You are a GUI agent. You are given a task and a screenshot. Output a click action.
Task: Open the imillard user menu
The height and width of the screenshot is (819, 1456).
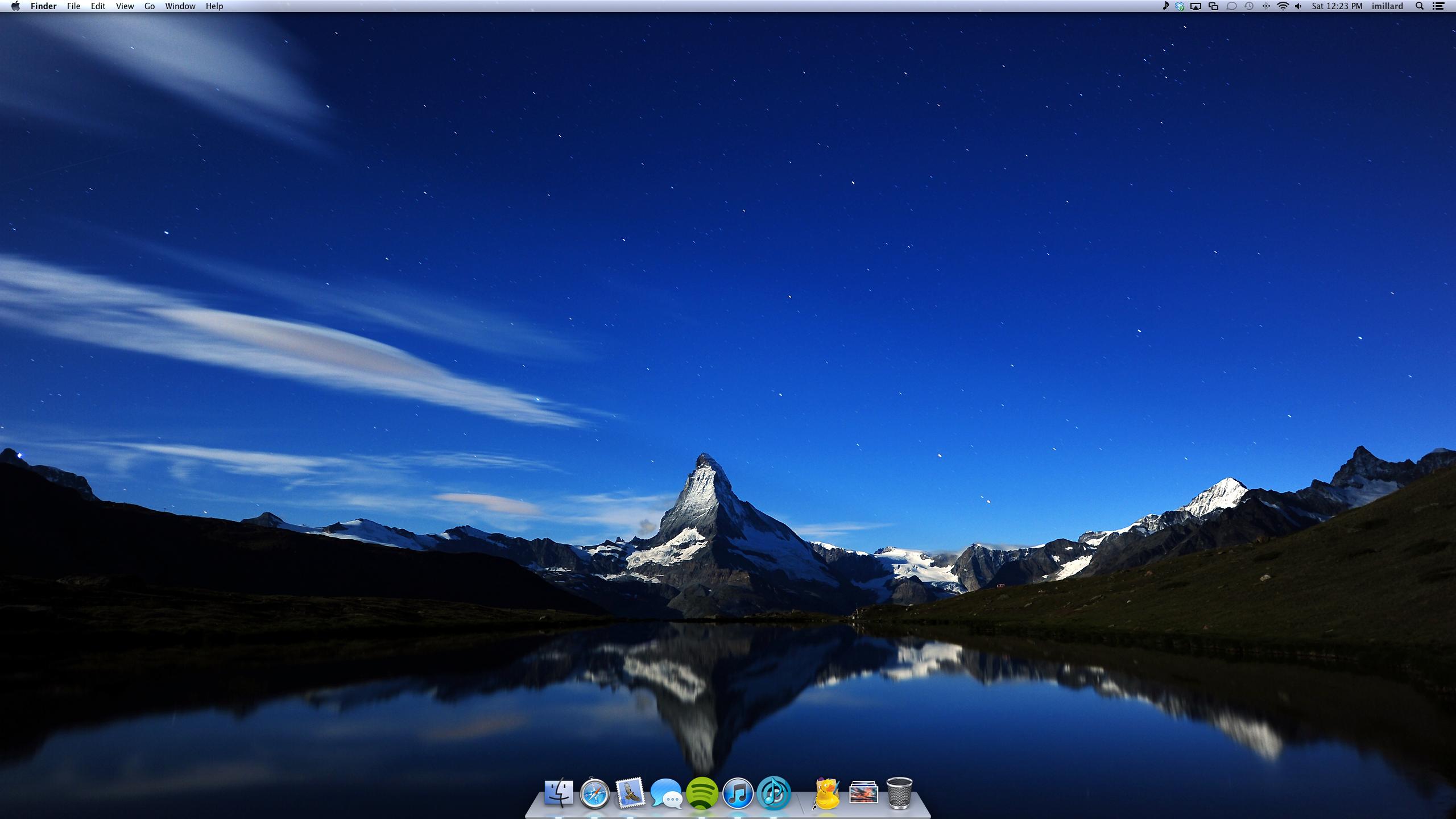(1387, 6)
